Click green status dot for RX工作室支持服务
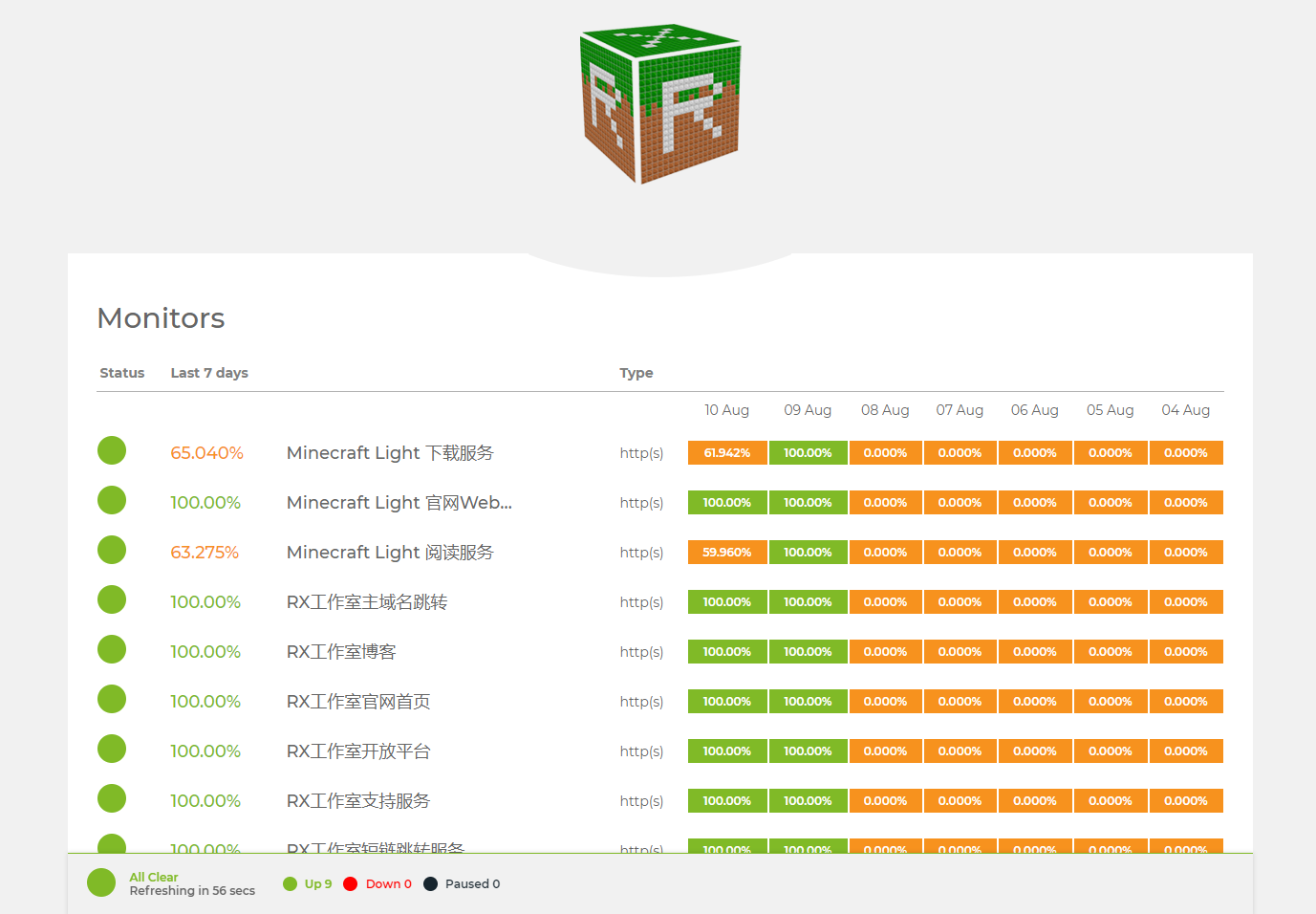 (112, 798)
